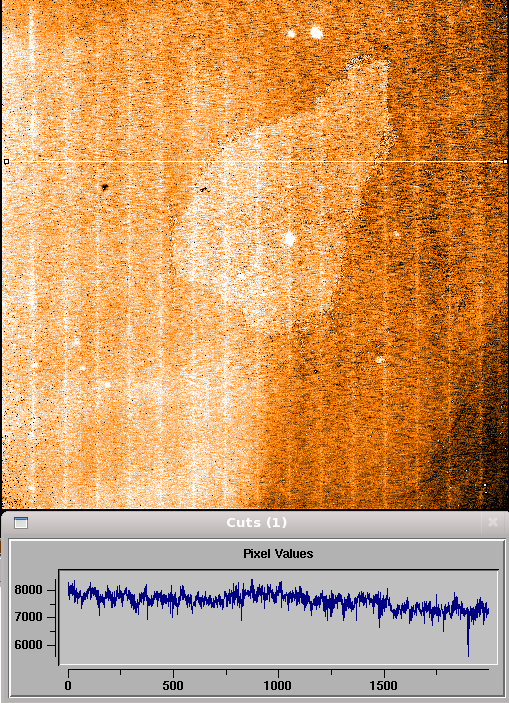Click the 1500 label on the plot x-axis
This screenshot has width=509, height=703.
point(383,686)
